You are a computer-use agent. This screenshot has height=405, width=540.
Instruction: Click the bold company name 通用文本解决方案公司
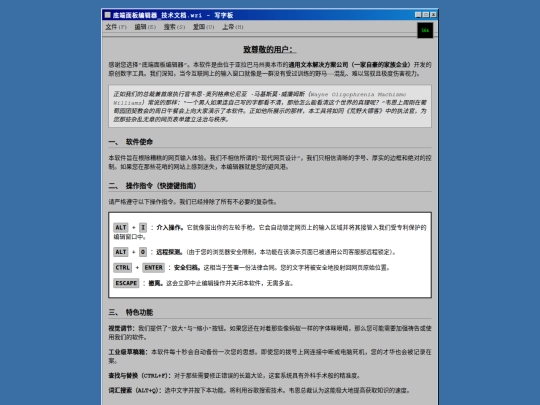(x=318, y=64)
